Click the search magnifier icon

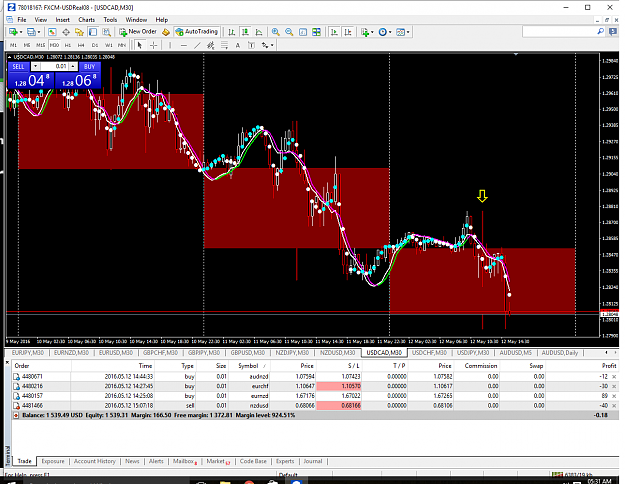tap(600, 31)
